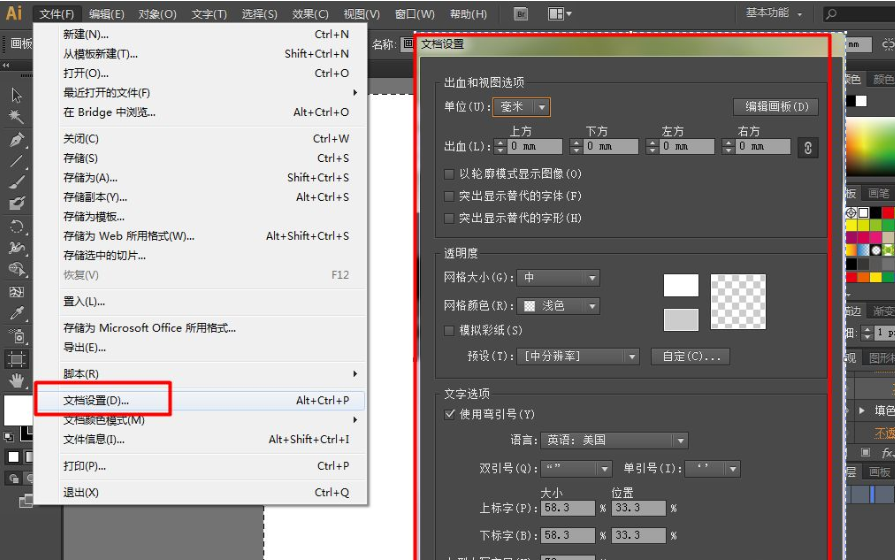Collapse the tools panel double arrow
Screen dimensions: 895x560
pos(6,66)
